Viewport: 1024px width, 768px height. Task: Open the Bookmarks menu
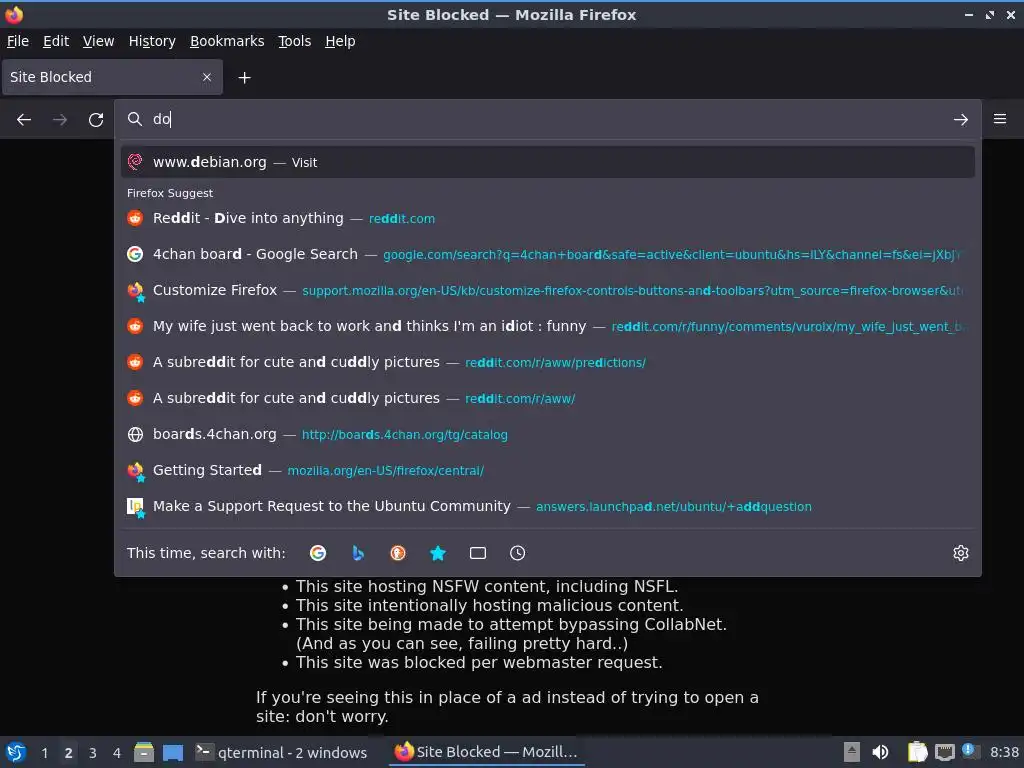tap(227, 41)
